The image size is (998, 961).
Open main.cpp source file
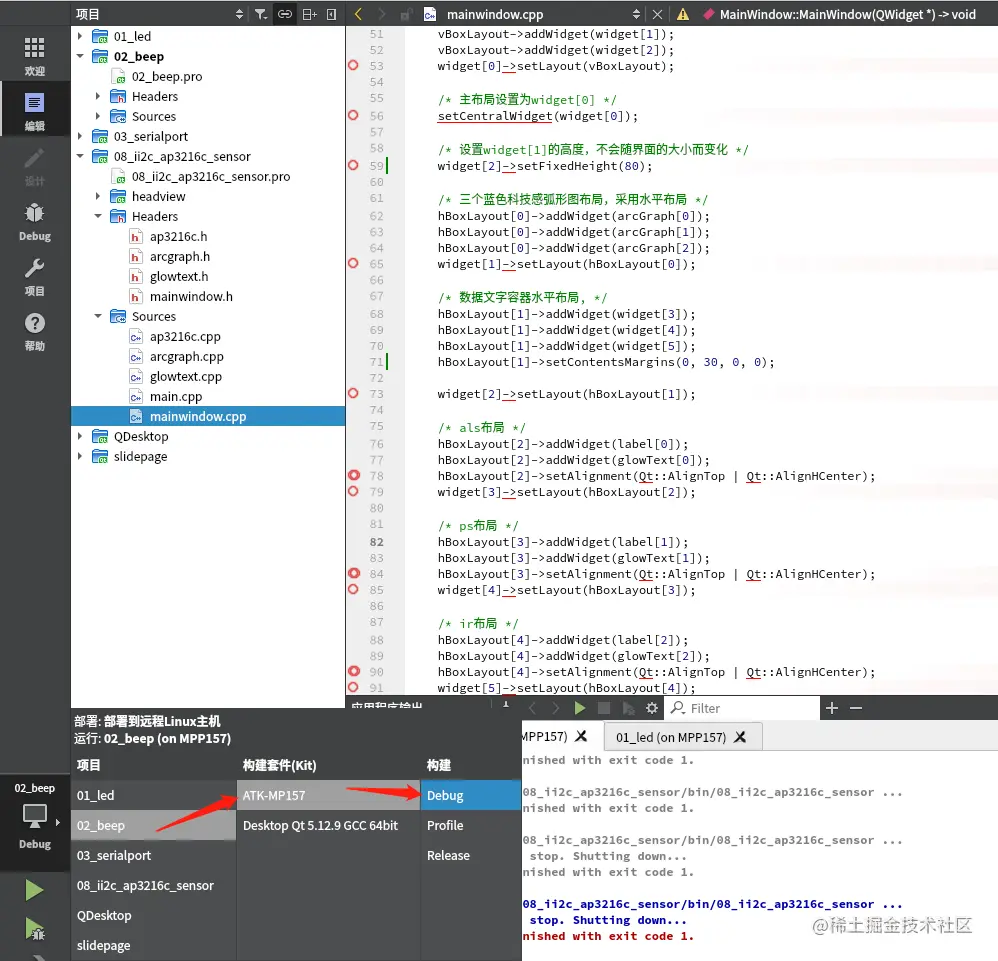point(176,396)
